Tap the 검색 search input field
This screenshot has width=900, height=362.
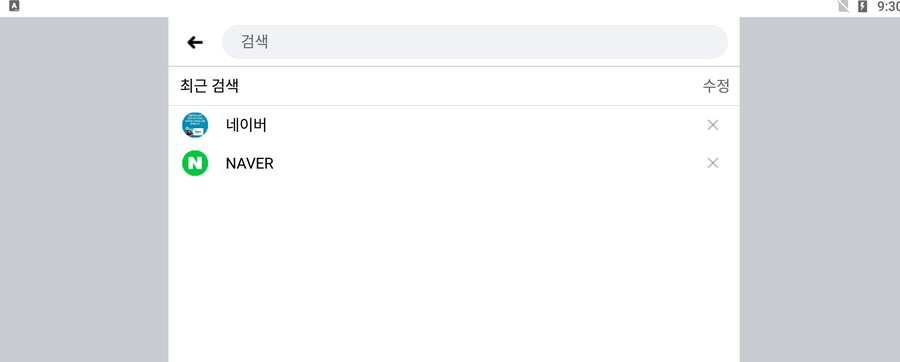(475, 42)
